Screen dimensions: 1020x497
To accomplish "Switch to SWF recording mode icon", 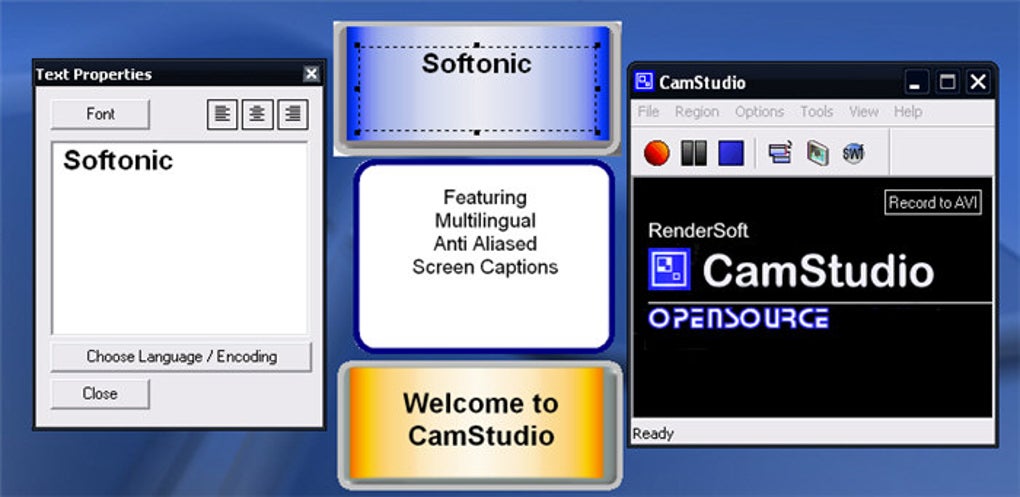I will [x=853, y=153].
